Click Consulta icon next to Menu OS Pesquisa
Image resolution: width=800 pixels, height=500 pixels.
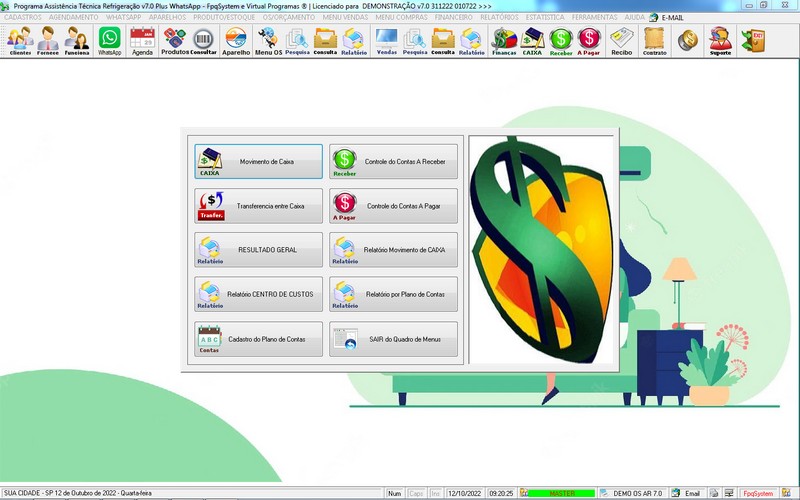(325, 41)
